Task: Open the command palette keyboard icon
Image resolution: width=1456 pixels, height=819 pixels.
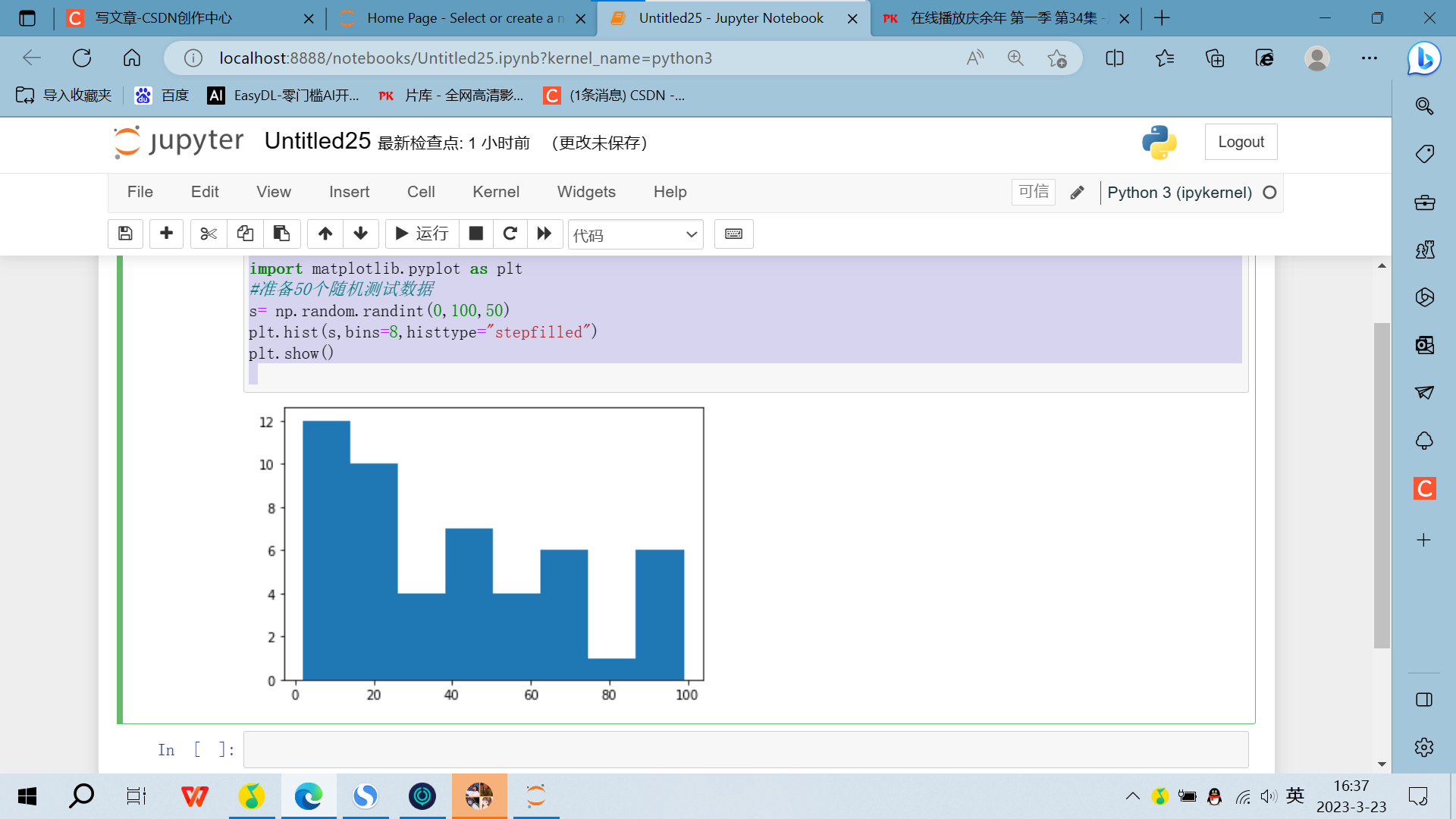Action: 733,234
